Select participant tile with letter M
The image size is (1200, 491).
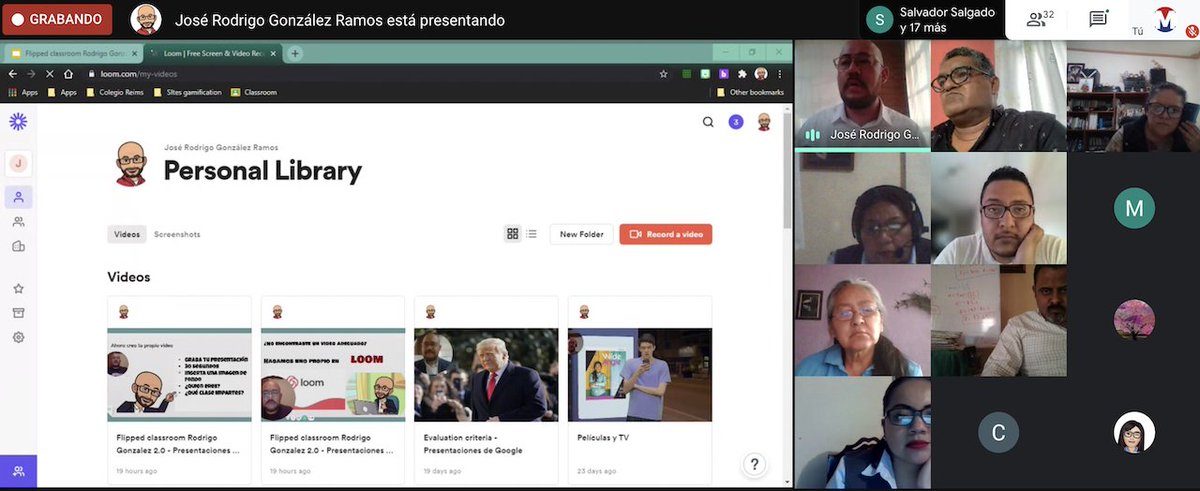tap(1134, 208)
